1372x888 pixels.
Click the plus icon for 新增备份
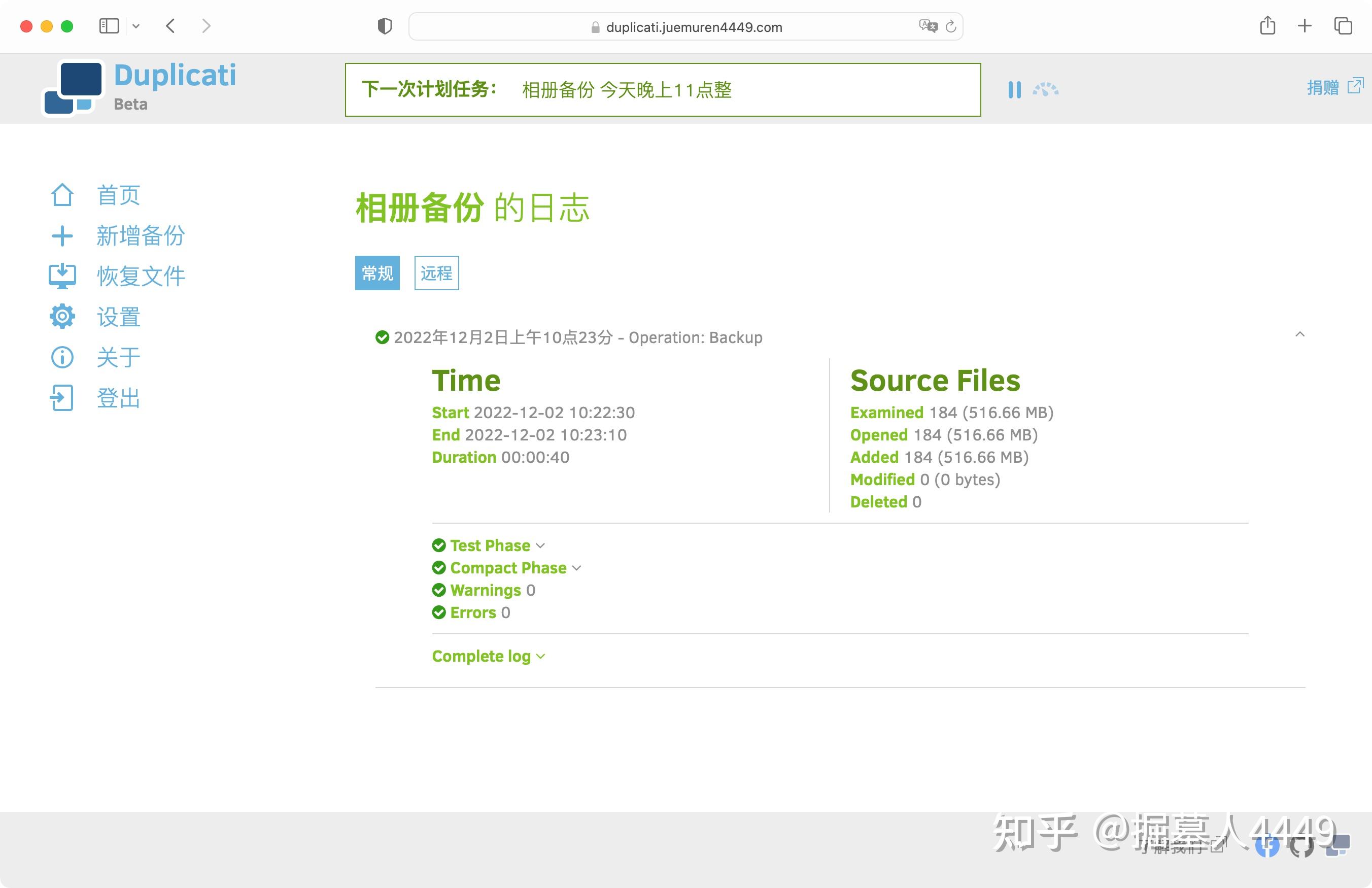point(62,236)
